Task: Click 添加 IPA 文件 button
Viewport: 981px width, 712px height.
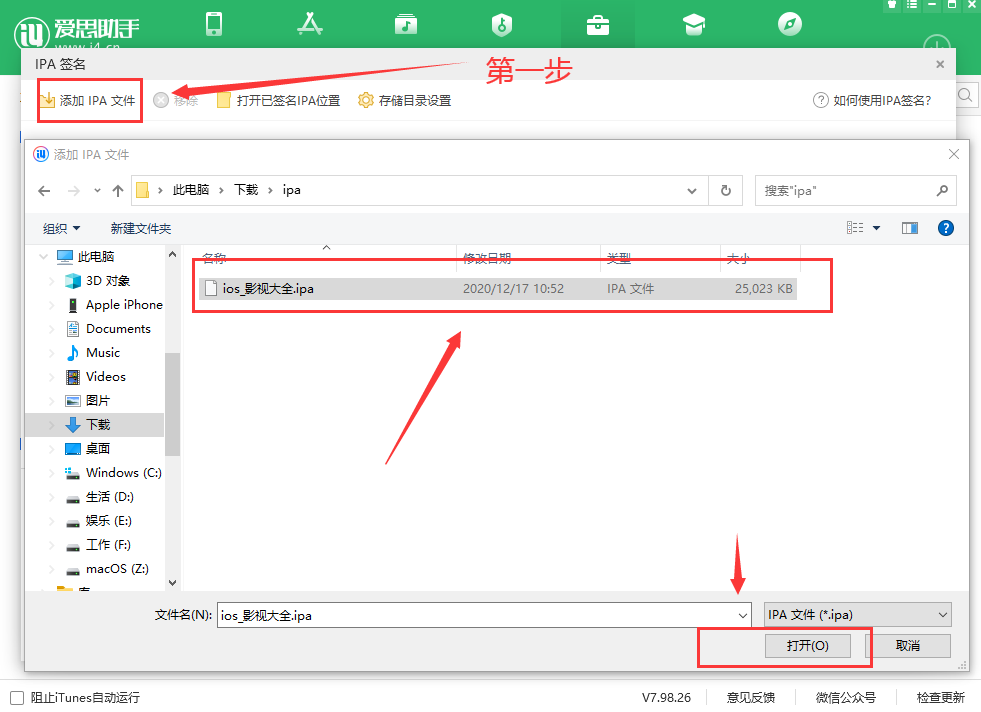Action: tap(88, 101)
